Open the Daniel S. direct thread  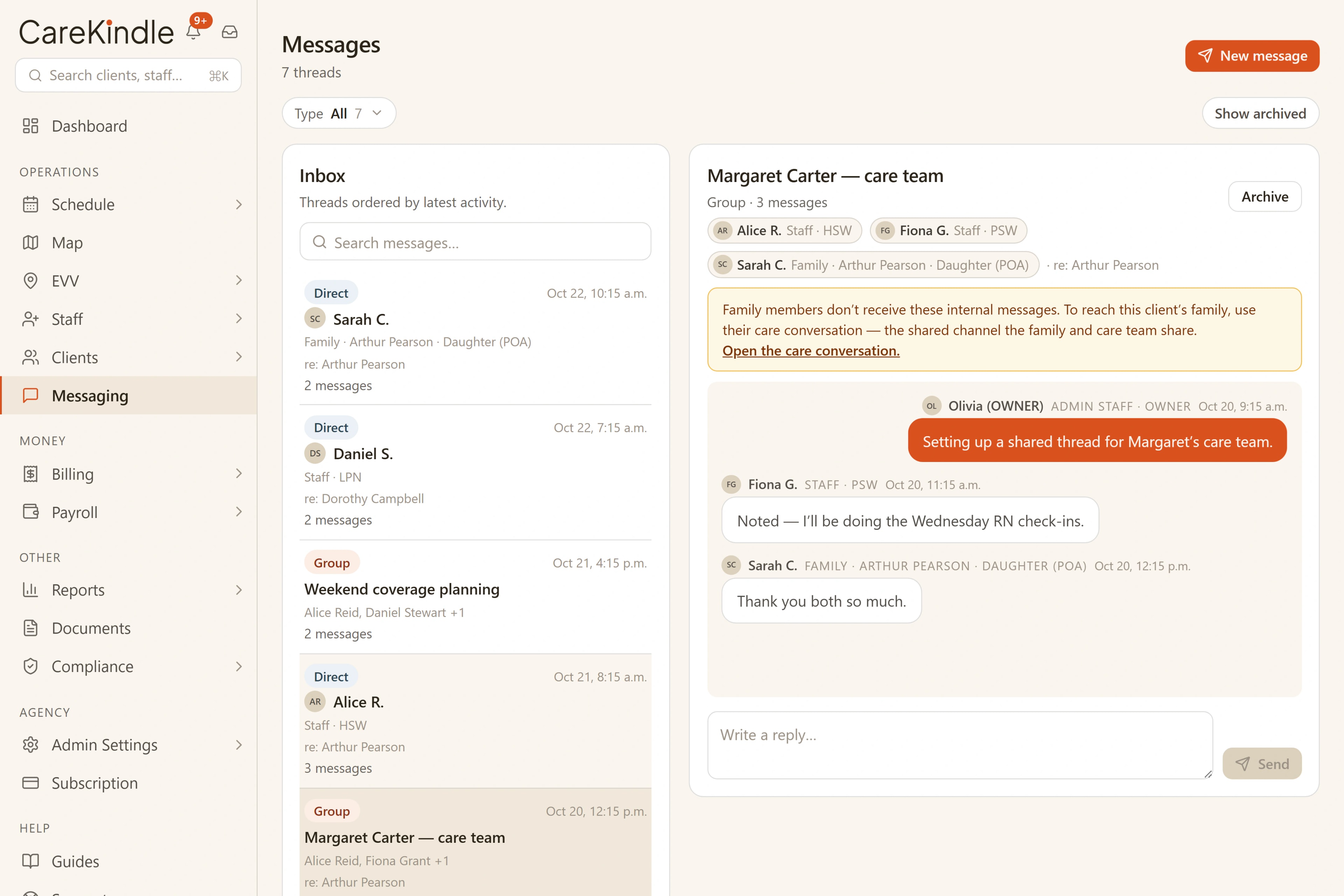tap(475, 472)
